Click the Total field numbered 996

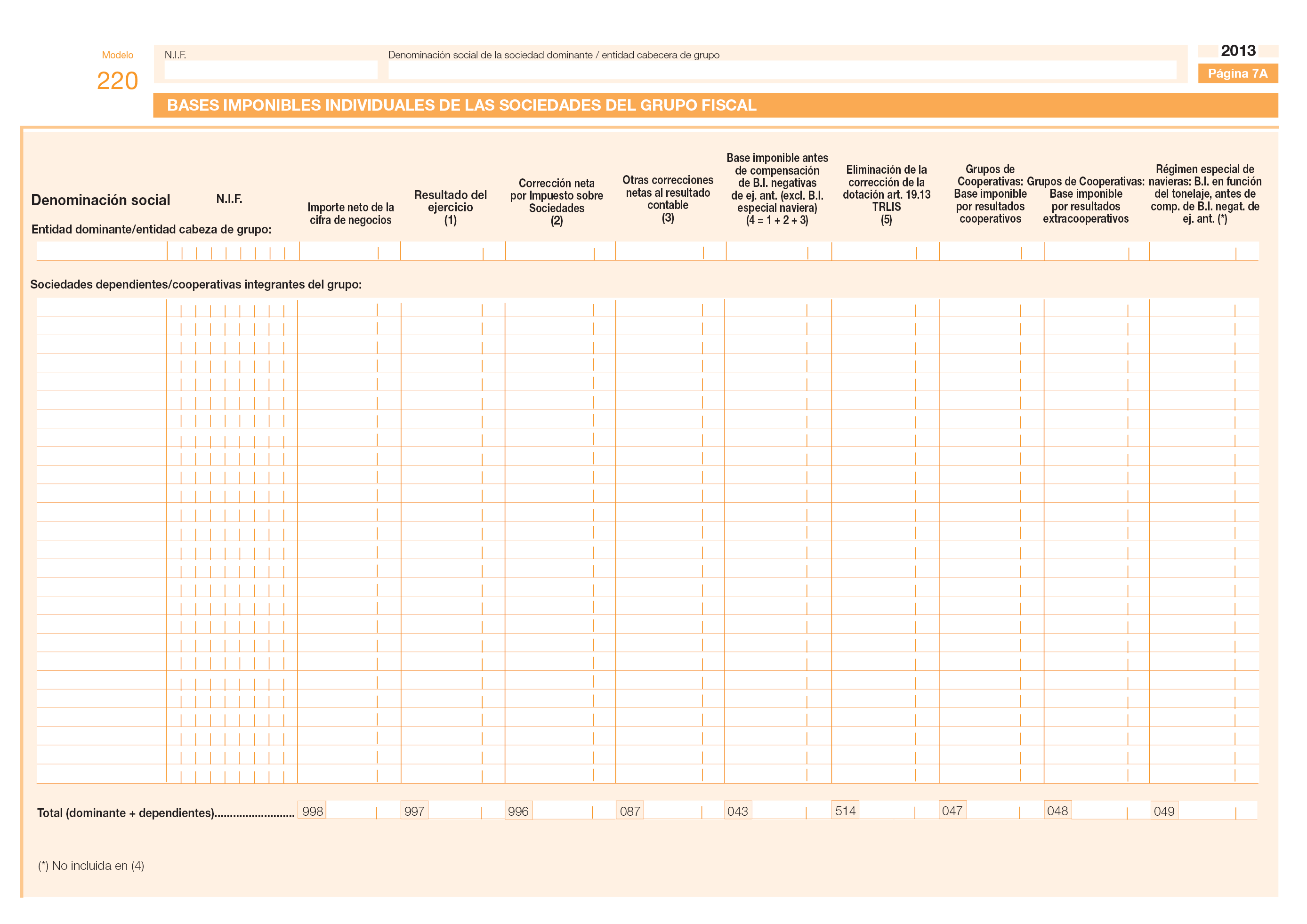click(560, 810)
